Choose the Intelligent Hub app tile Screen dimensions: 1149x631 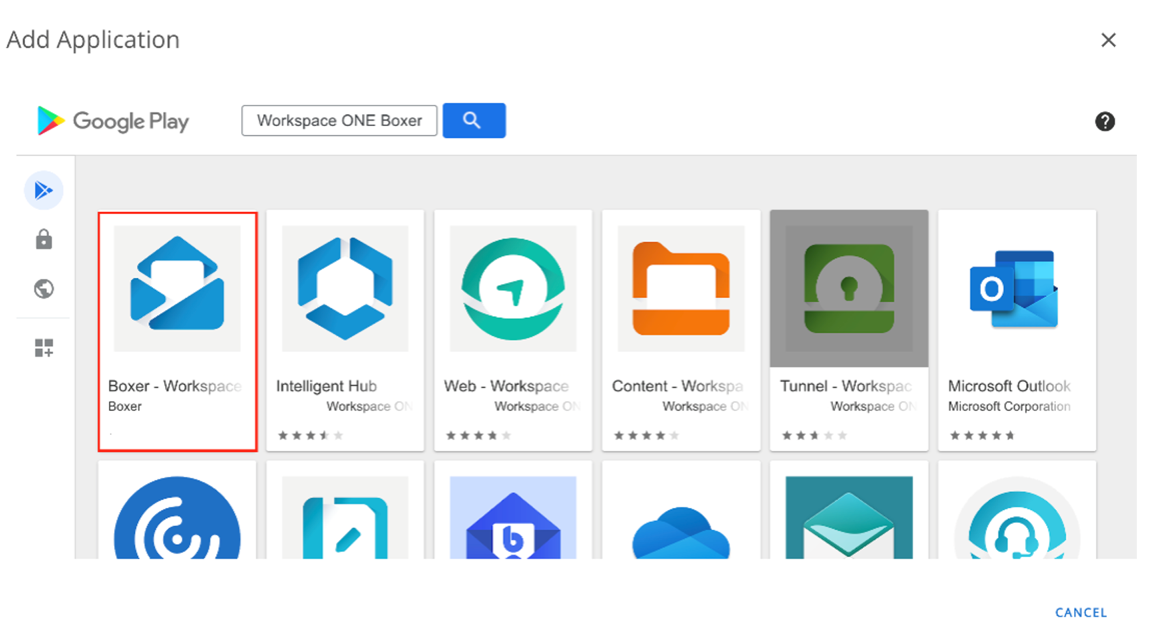(x=344, y=330)
